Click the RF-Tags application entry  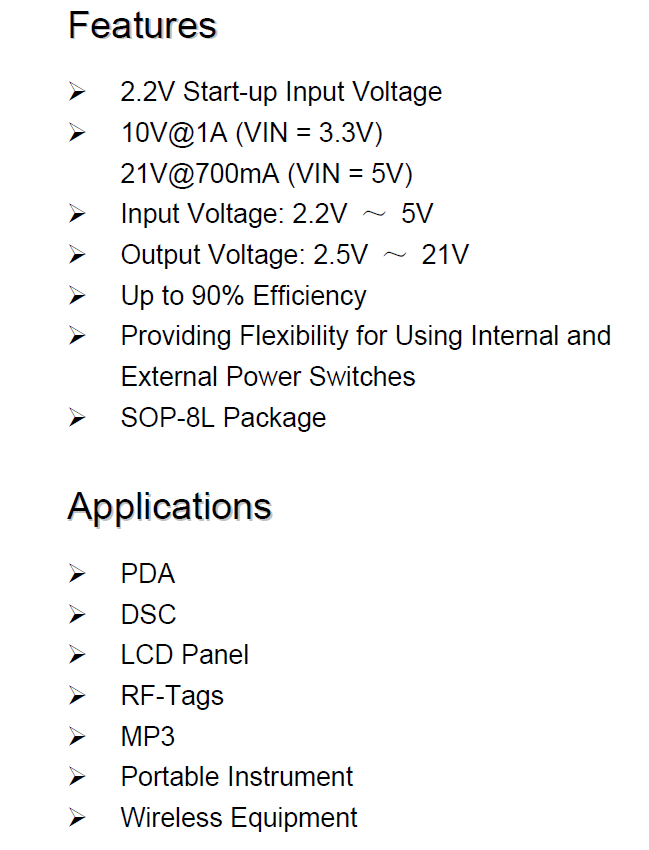(x=172, y=697)
